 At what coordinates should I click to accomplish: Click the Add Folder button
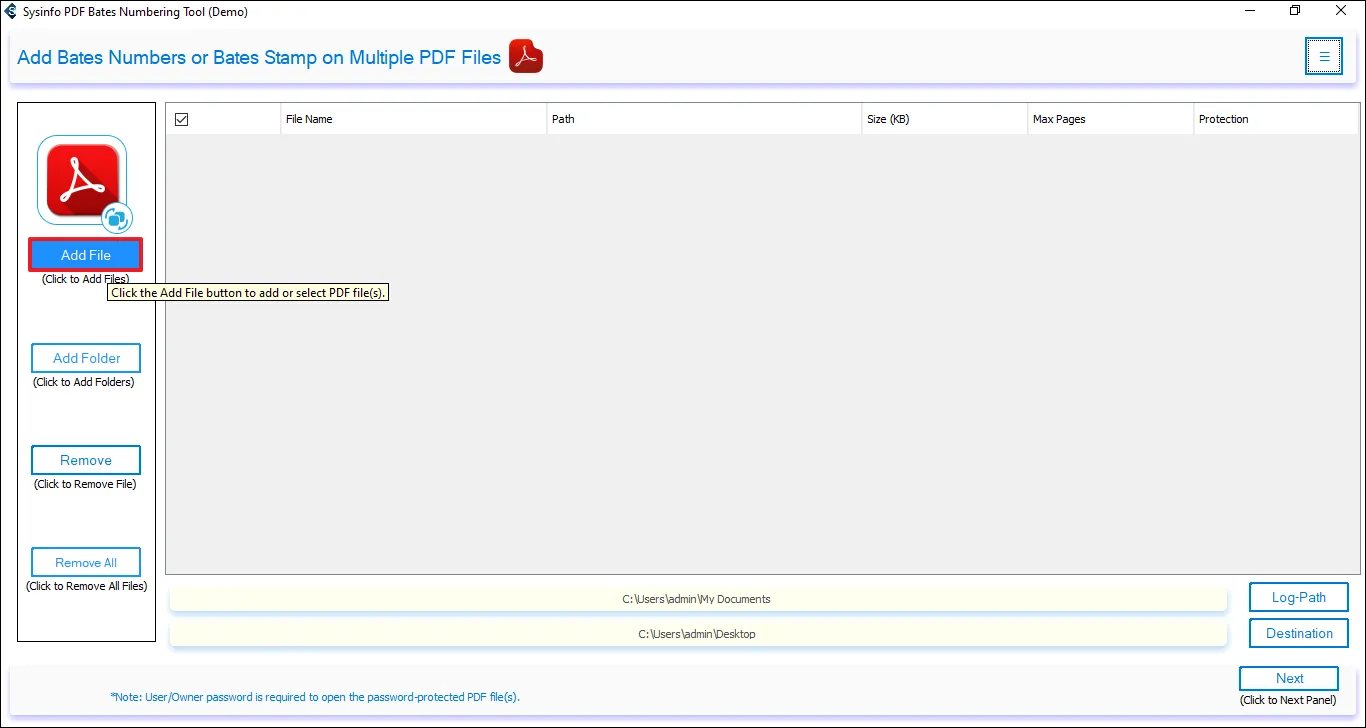[86, 358]
